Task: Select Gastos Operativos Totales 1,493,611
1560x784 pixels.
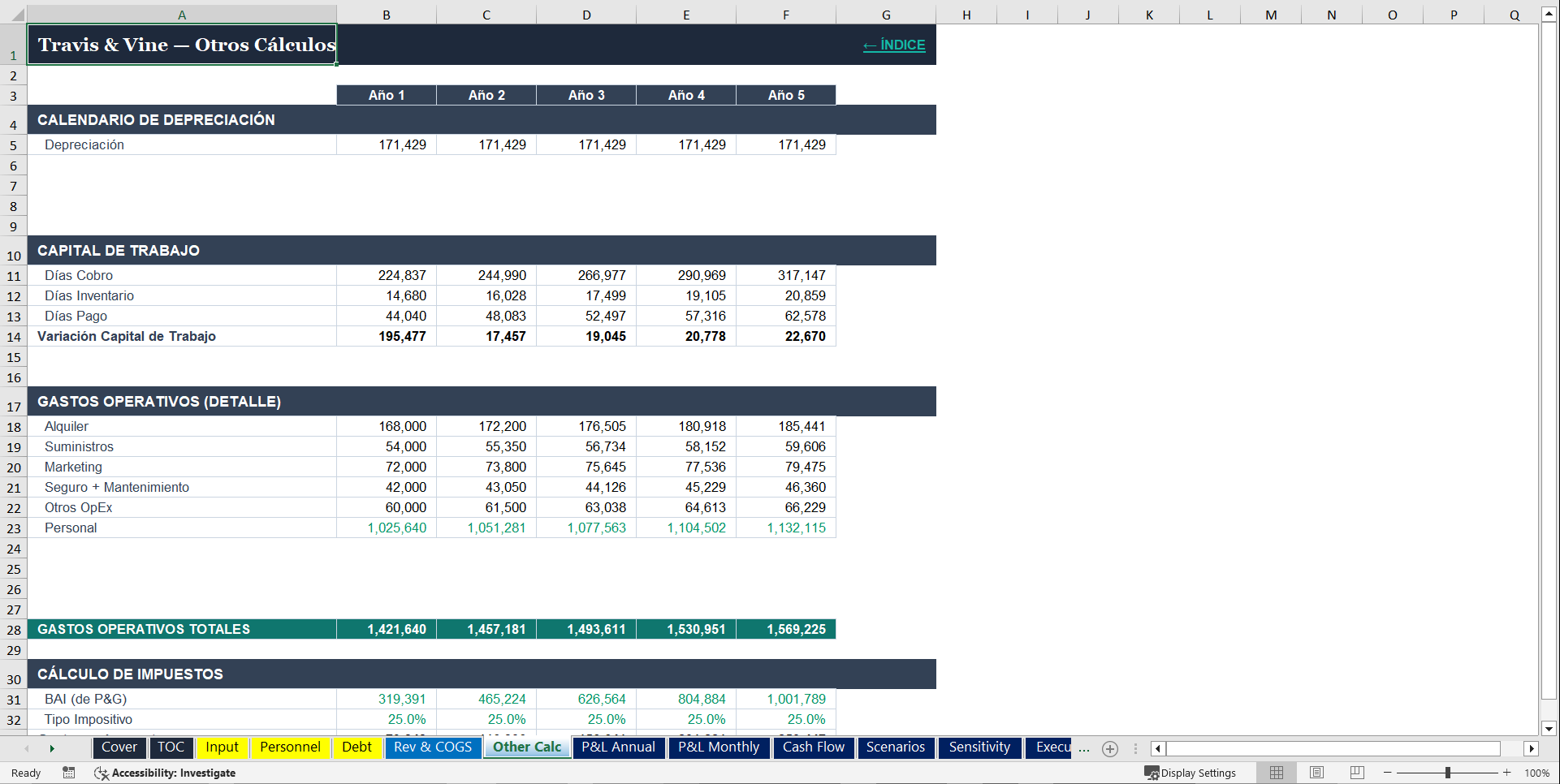Action: 586,629
